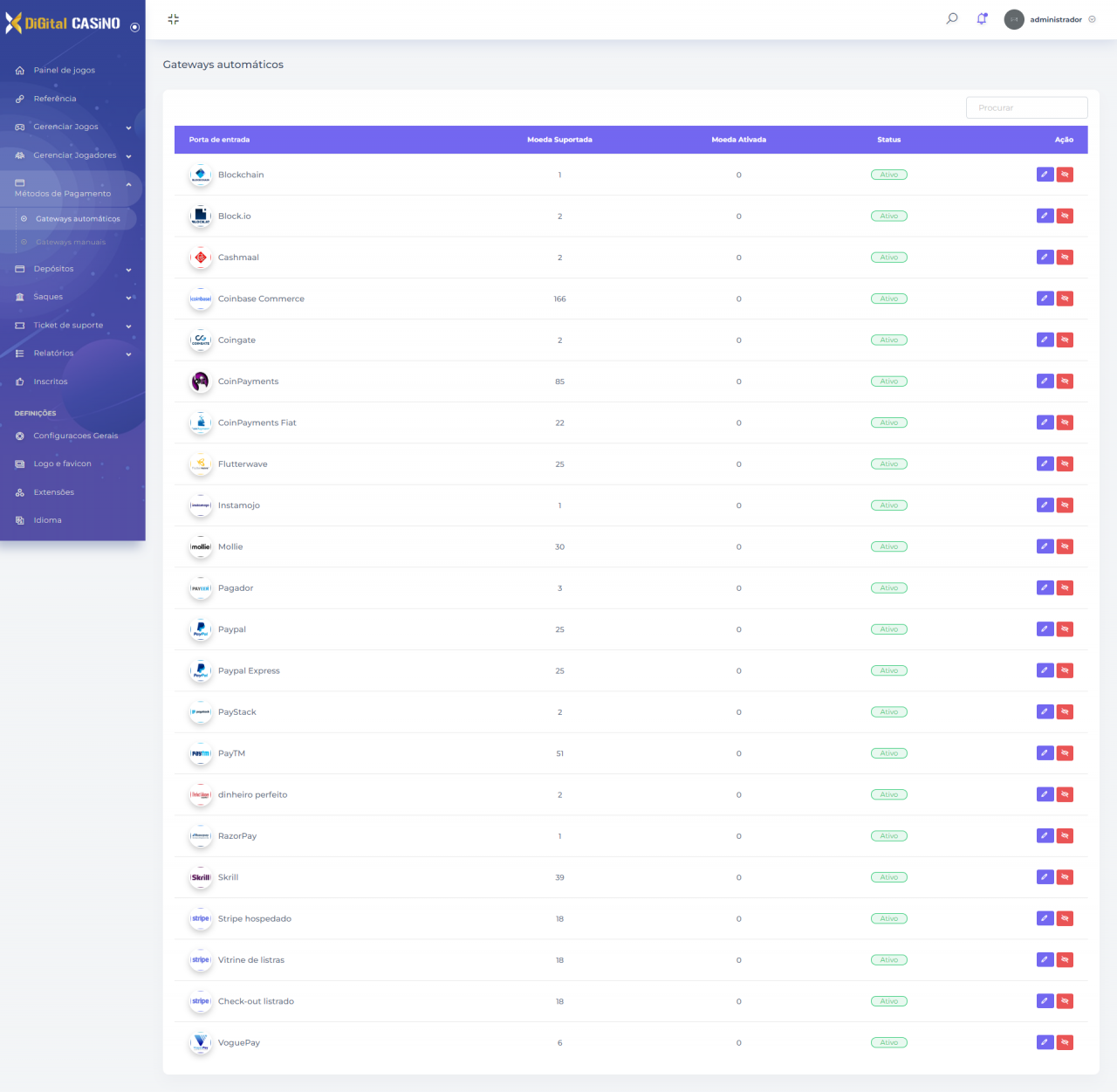Collapse the Métodos de Pagamento menu

tap(72, 188)
